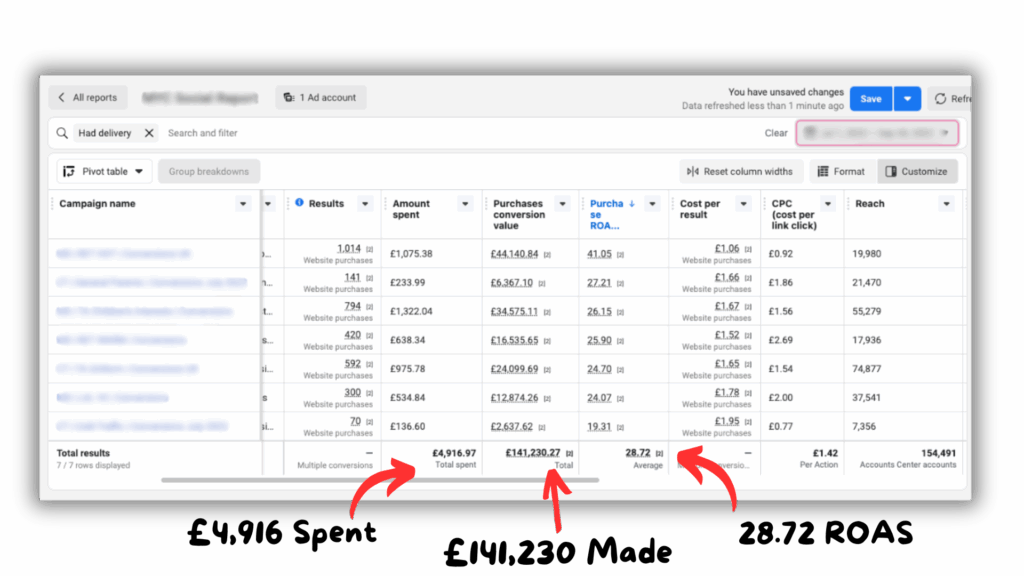Viewport: 1024px width, 576px height.
Task: Click the 19.31 ROAS value
Action: tap(599, 426)
